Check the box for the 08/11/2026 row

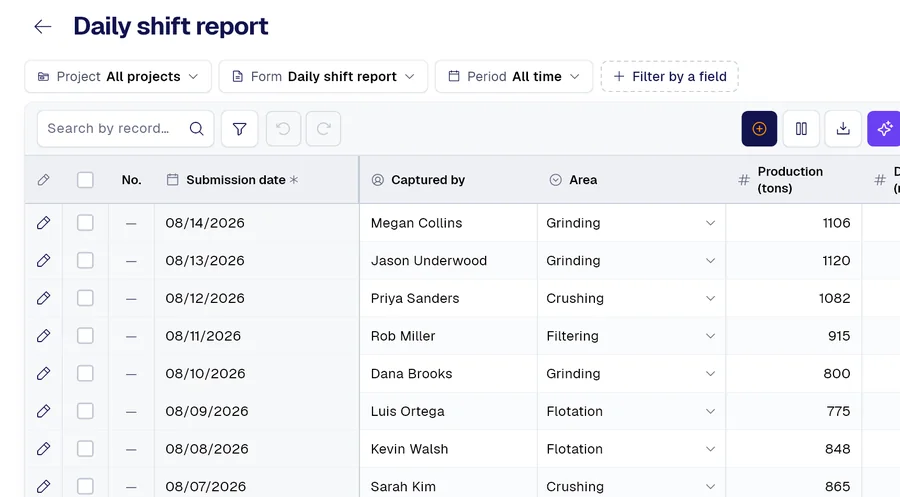pyautogui.click(x=85, y=336)
